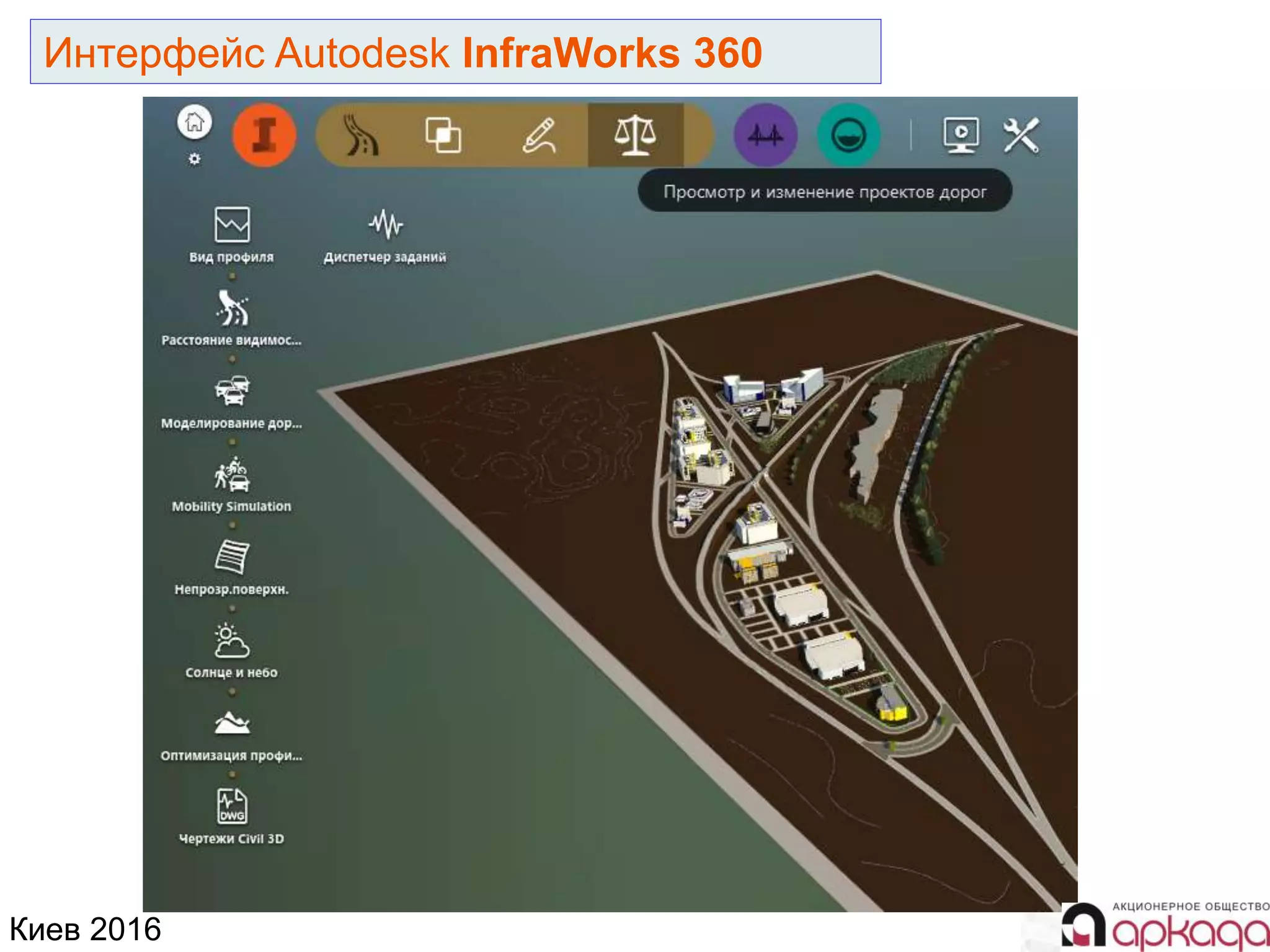
Task: Select the road design winding-road toolbar icon
Action: click(x=361, y=134)
